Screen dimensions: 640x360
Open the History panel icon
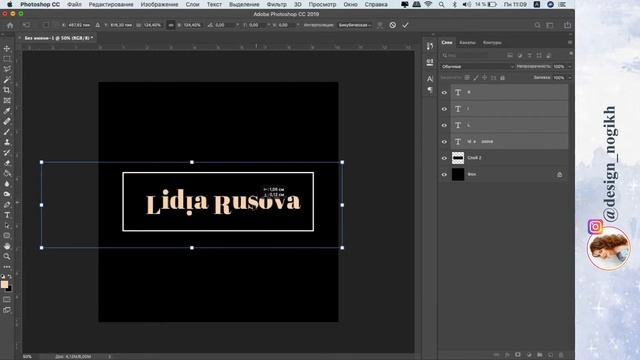(x=430, y=46)
